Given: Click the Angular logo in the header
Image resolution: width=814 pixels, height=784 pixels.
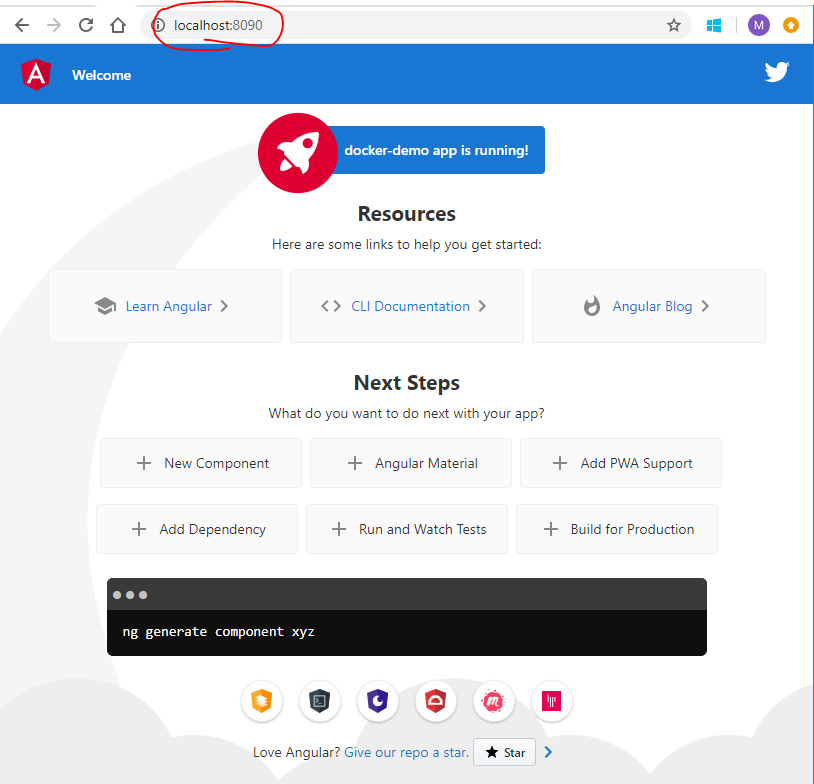Looking at the screenshot, I should point(36,74).
